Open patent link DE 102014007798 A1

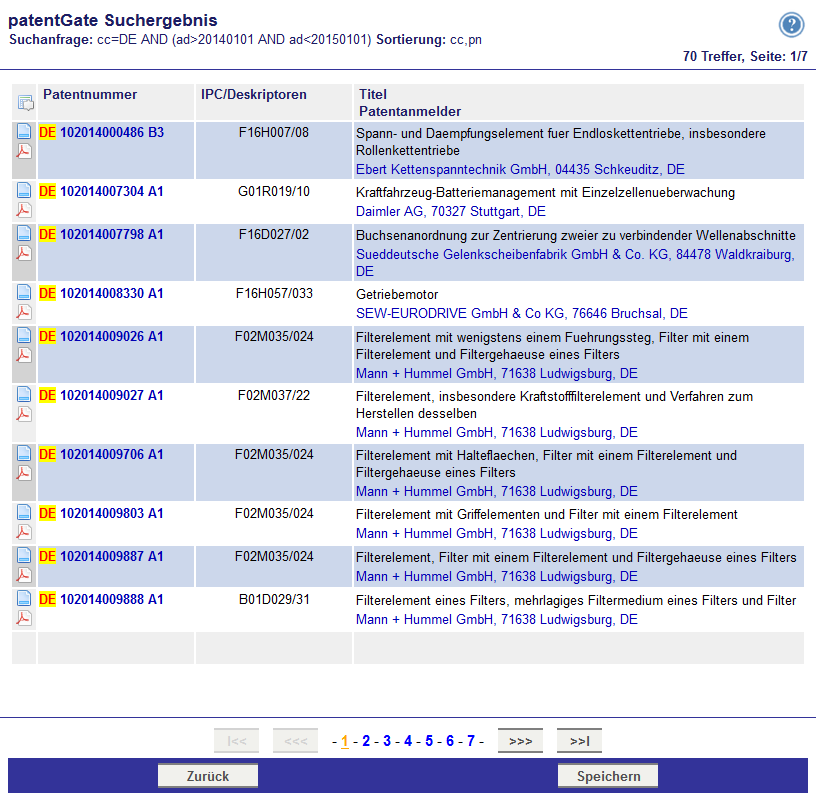click(x=101, y=235)
